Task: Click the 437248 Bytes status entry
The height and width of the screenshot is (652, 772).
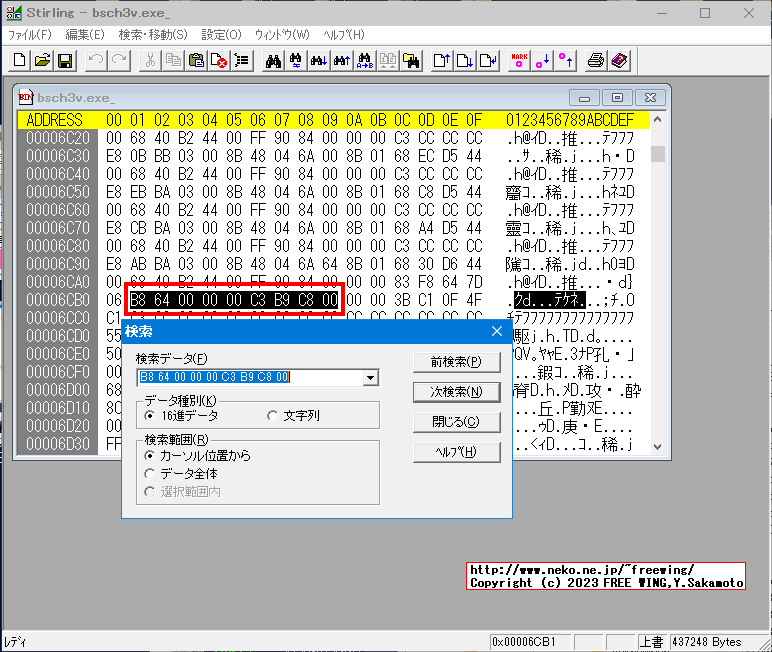Action: pos(707,642)
